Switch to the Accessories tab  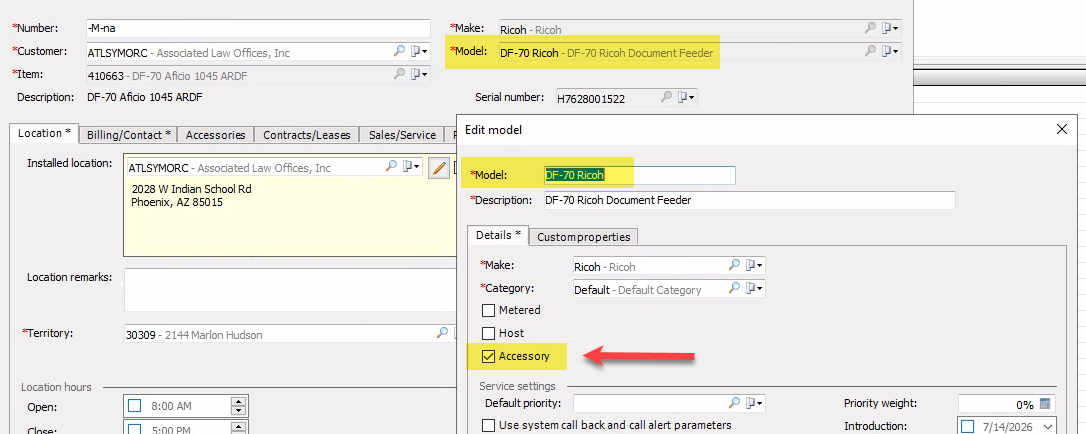pyautogui.click(x=215, y=135)
